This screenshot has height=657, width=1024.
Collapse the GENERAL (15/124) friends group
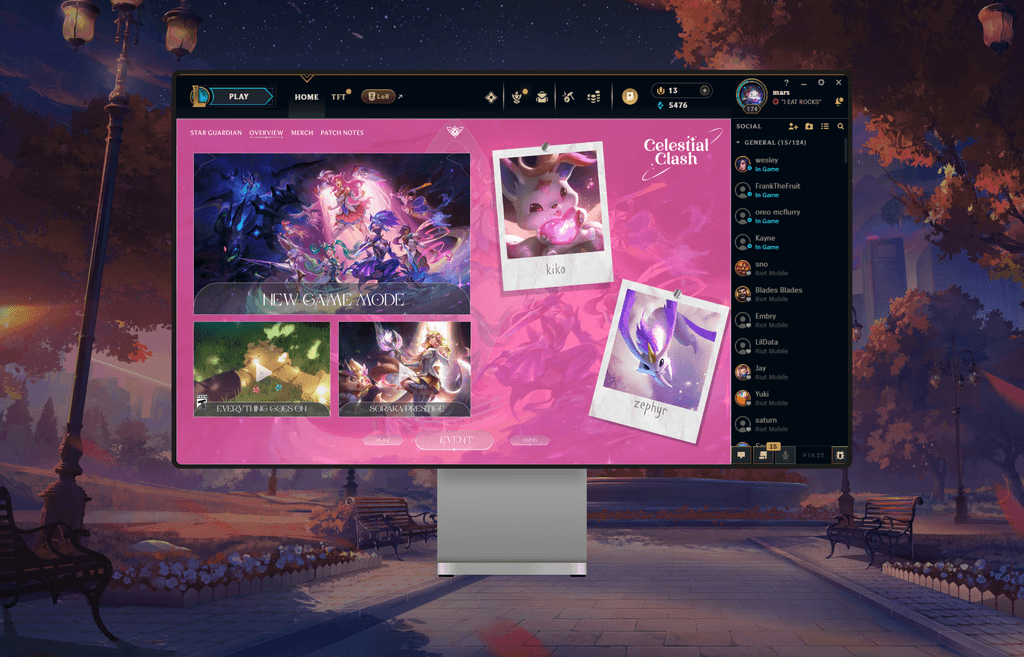(771, 142)
